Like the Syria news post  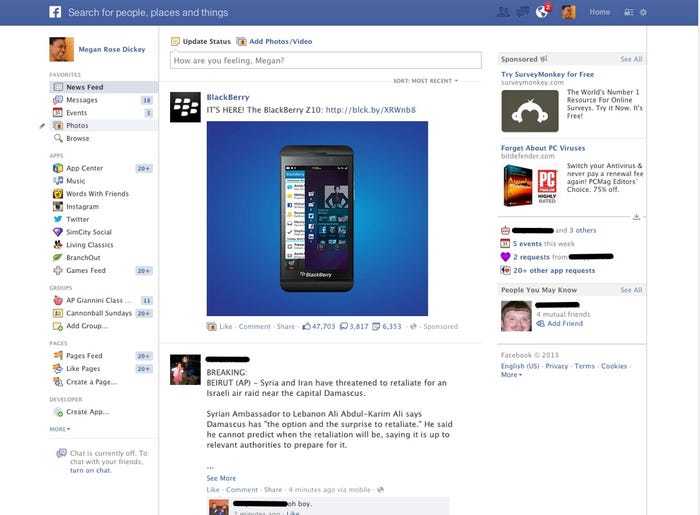213,490
